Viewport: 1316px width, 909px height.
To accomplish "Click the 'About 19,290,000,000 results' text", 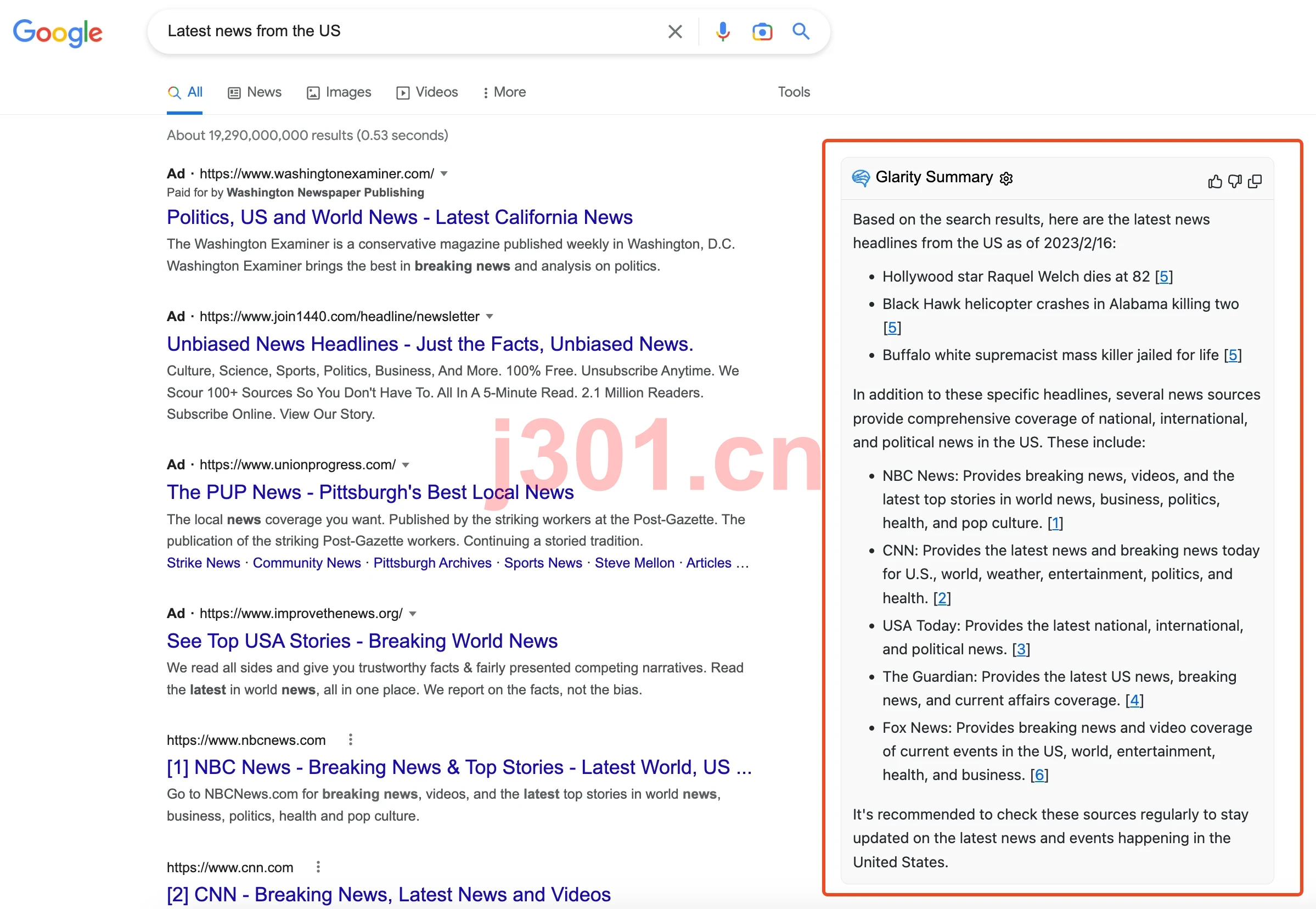I will 307,136.
